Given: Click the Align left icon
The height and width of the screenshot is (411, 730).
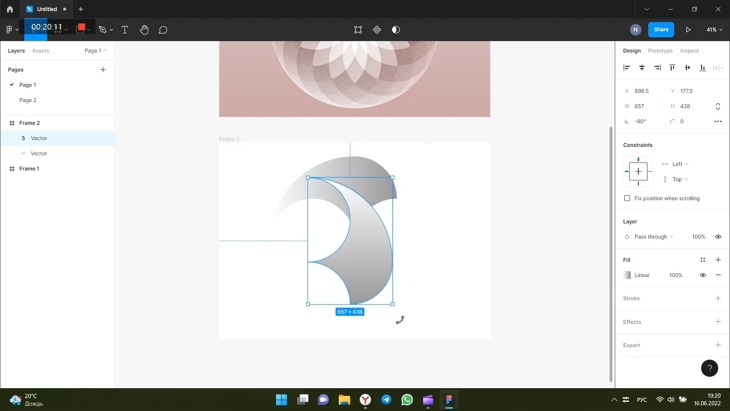Looking at the screenshot, I should click(627, 68).
